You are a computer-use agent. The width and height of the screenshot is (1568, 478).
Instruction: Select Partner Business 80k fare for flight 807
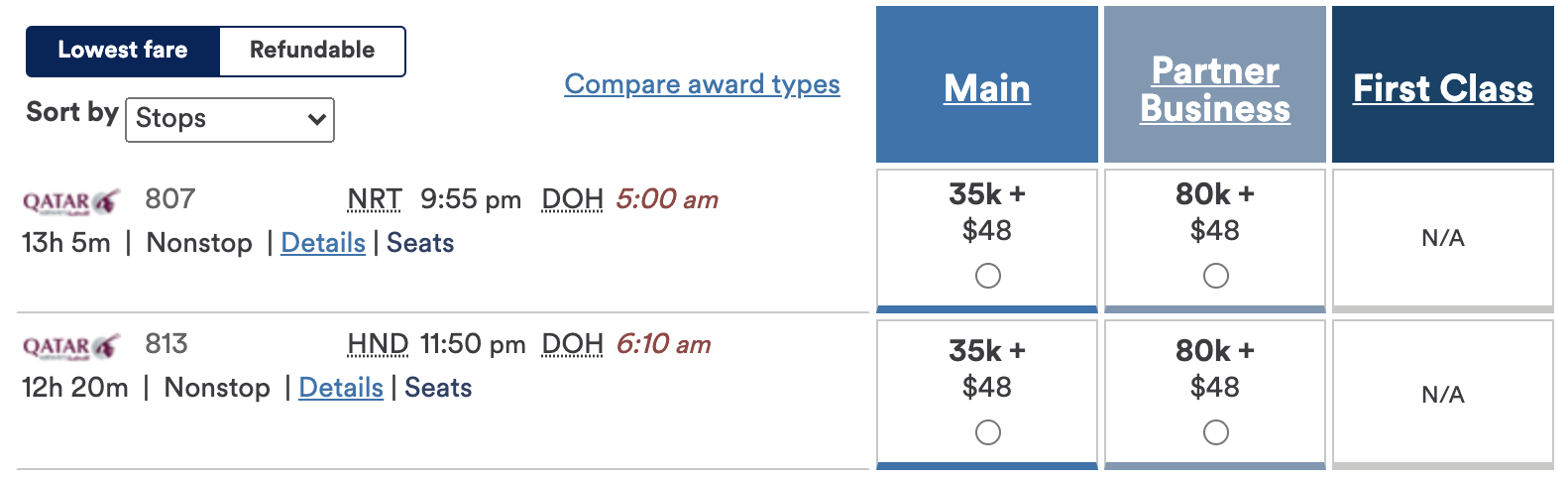click(x=1215, y=276)
